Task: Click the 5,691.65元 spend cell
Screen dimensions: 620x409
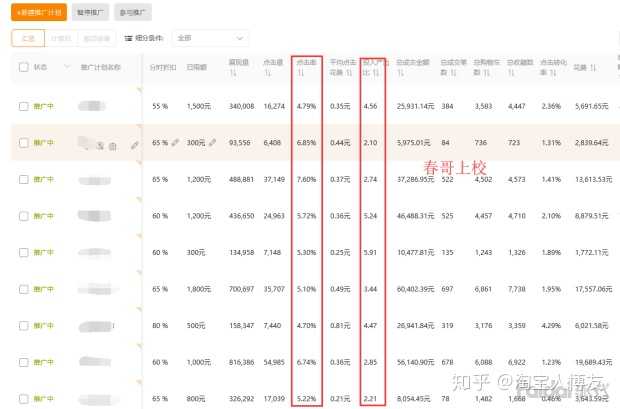Action: (x=592, y=106)
